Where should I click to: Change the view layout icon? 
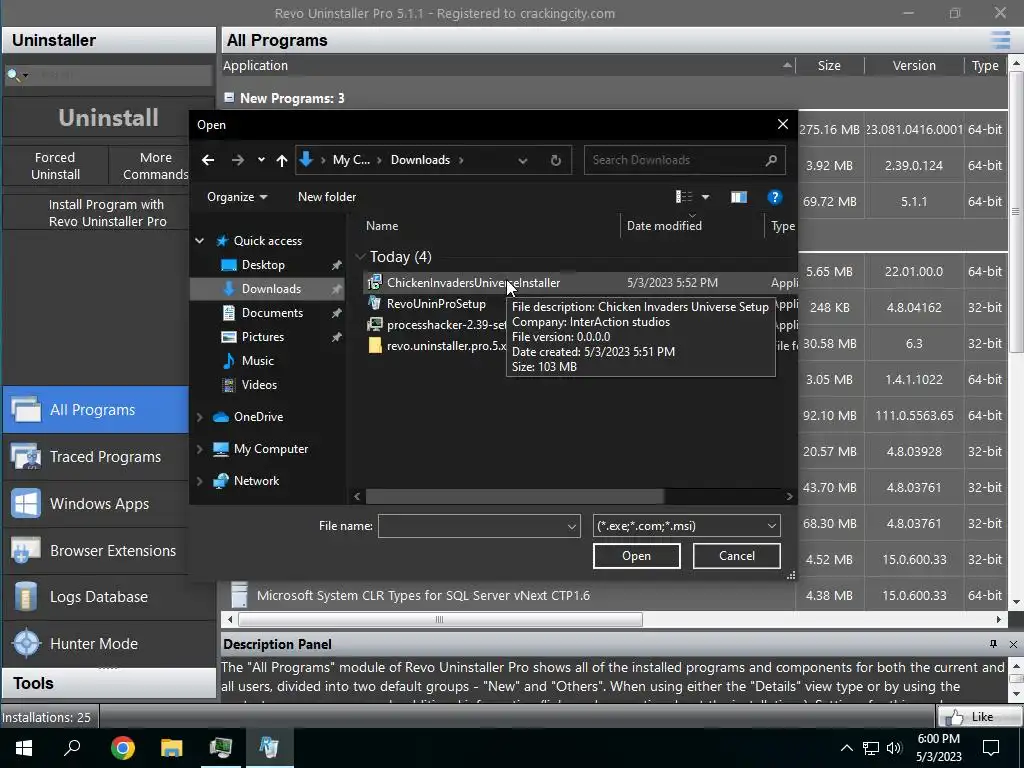683,197
